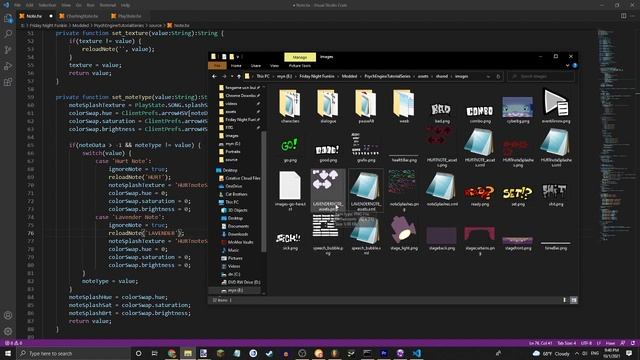Click the Search images field
Image resolution: width=640 pixels, height=360 pixels.
[x=540, y=76]
